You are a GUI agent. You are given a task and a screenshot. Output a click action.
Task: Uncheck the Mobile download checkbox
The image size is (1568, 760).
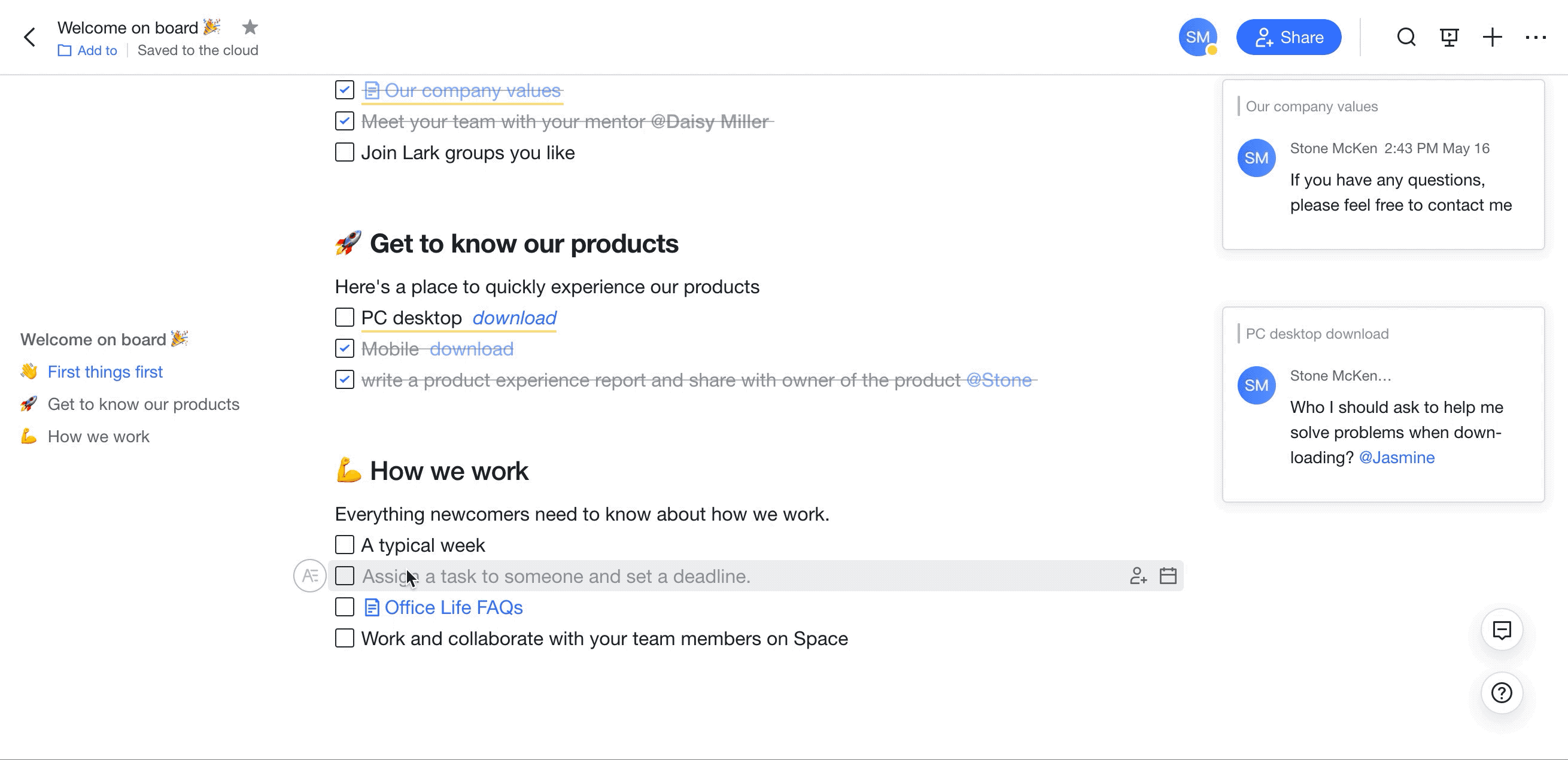click(x=345, y=349)
